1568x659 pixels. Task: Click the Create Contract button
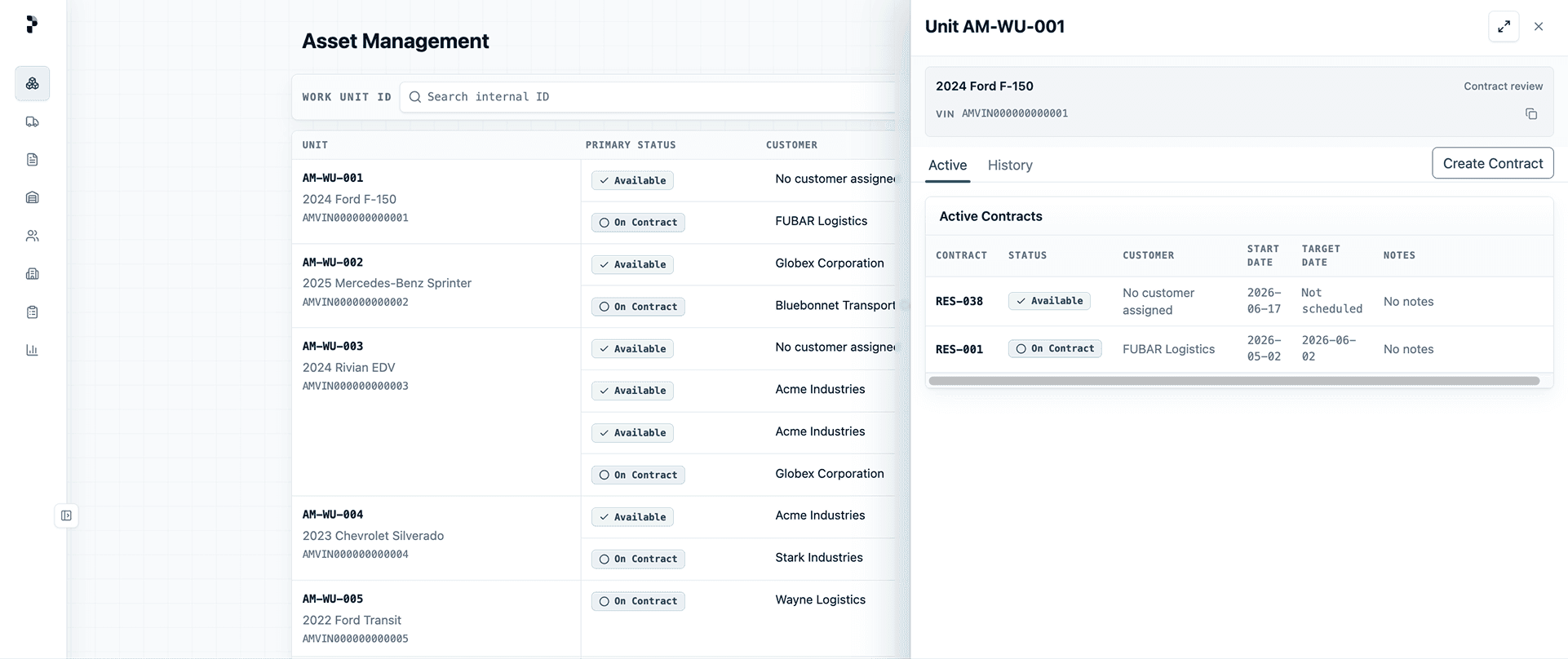coord(1492,163)
